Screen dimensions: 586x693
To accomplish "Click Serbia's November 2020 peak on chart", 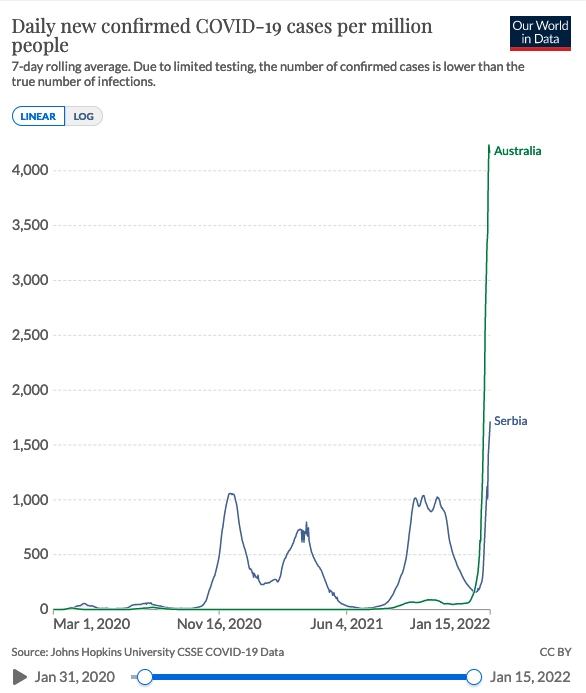I will pyautogui.click(x=231, y=494).
